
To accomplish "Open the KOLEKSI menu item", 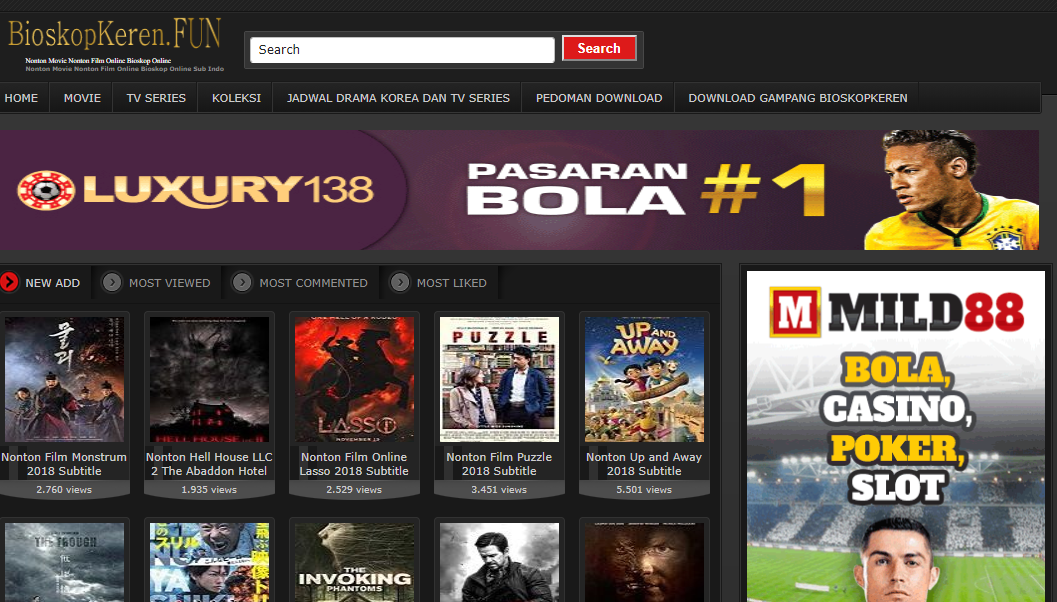I will coord(236,98).
